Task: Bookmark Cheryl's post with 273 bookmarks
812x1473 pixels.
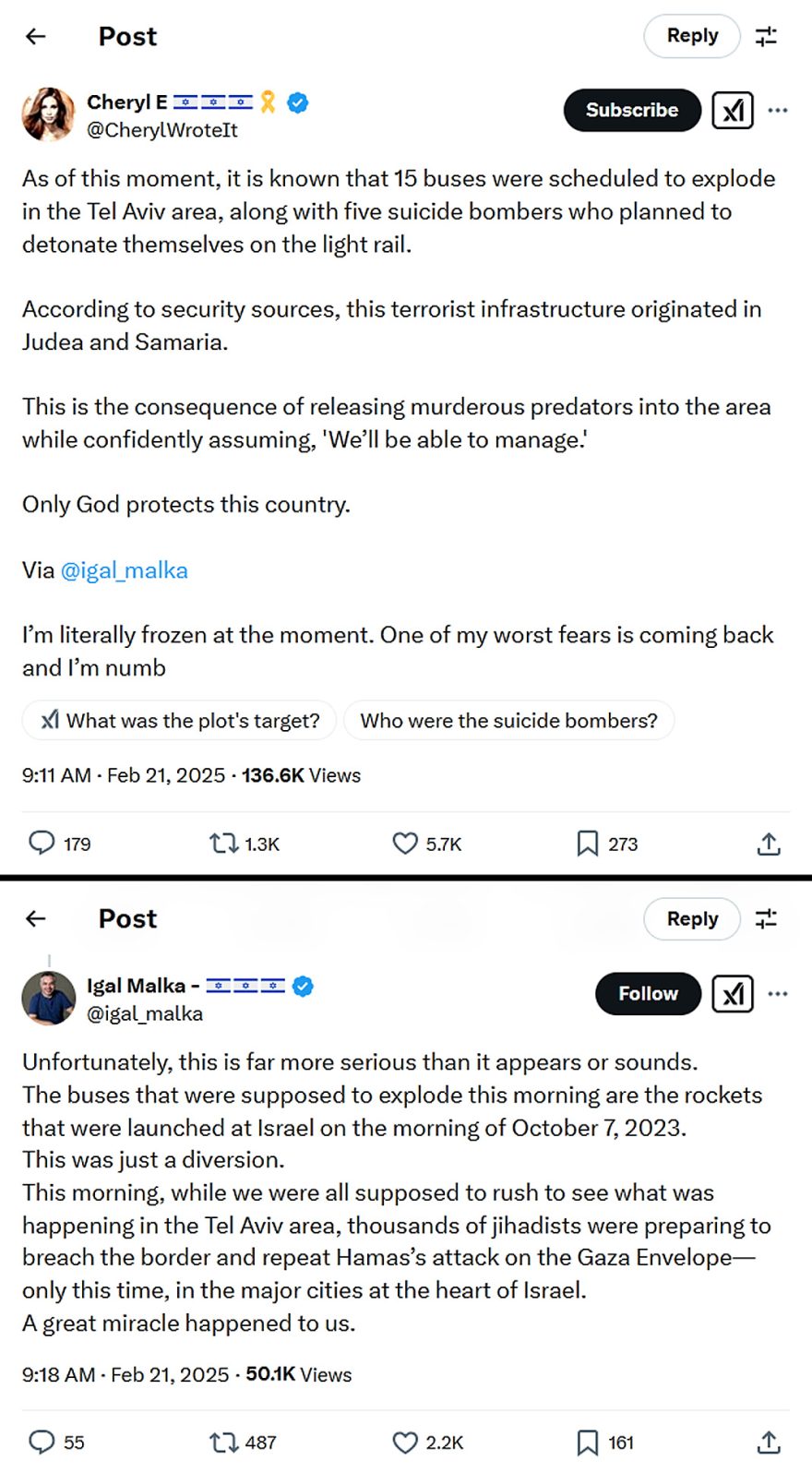Action: [587, 843]
